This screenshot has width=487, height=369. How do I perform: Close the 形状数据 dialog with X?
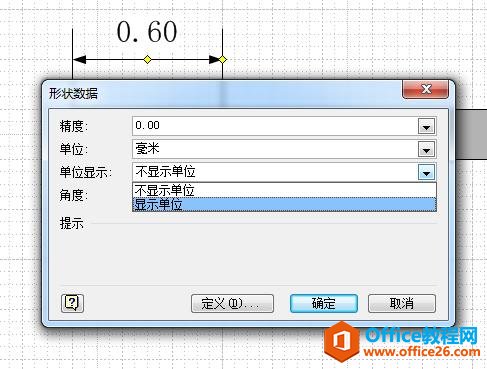425,89
